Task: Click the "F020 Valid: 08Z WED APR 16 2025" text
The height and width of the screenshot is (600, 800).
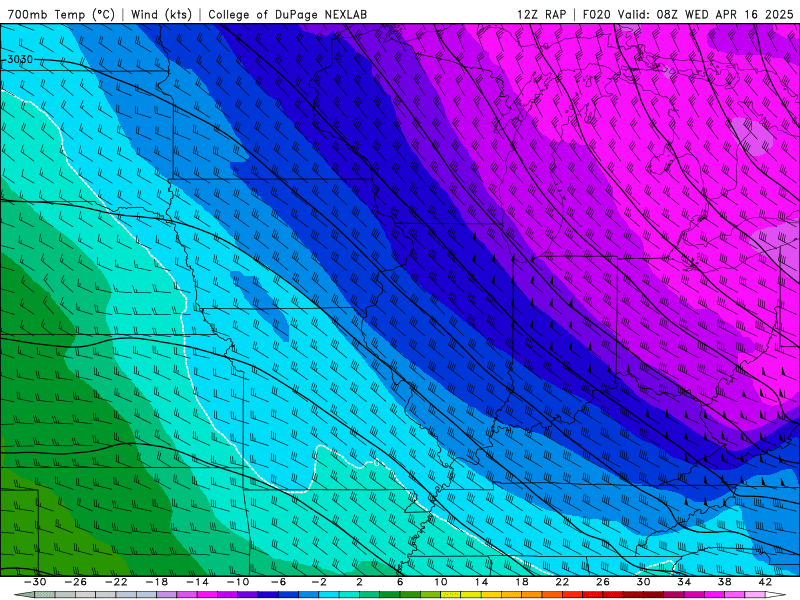Action: point(688,14)
